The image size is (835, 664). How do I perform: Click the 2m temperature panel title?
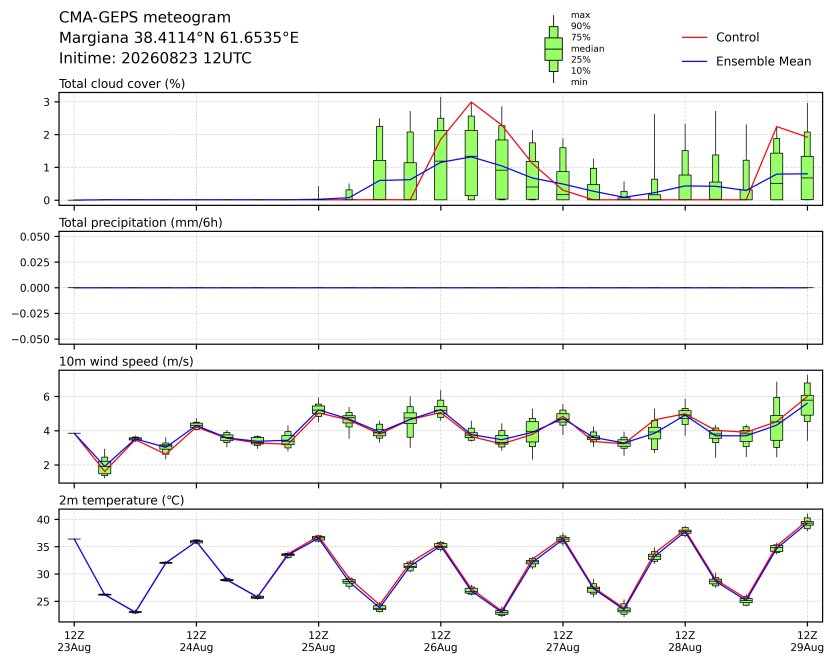(121, 501)
